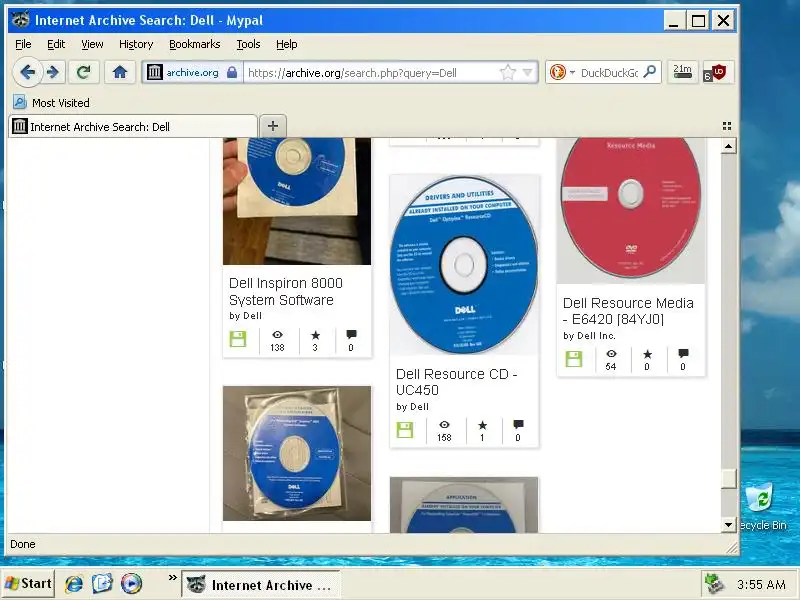Open the Windows Start menu
Image resolution: width=800 pixels, height=600 pixels.
coord(28,583)
